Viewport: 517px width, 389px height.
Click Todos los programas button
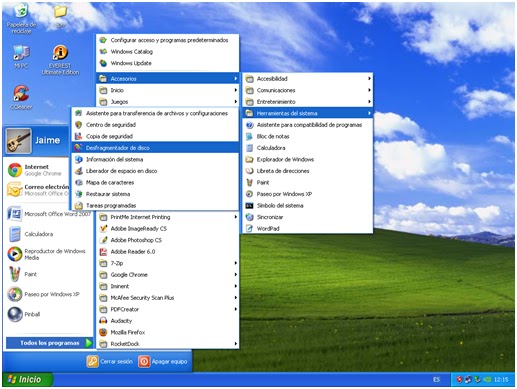point(49,343)
